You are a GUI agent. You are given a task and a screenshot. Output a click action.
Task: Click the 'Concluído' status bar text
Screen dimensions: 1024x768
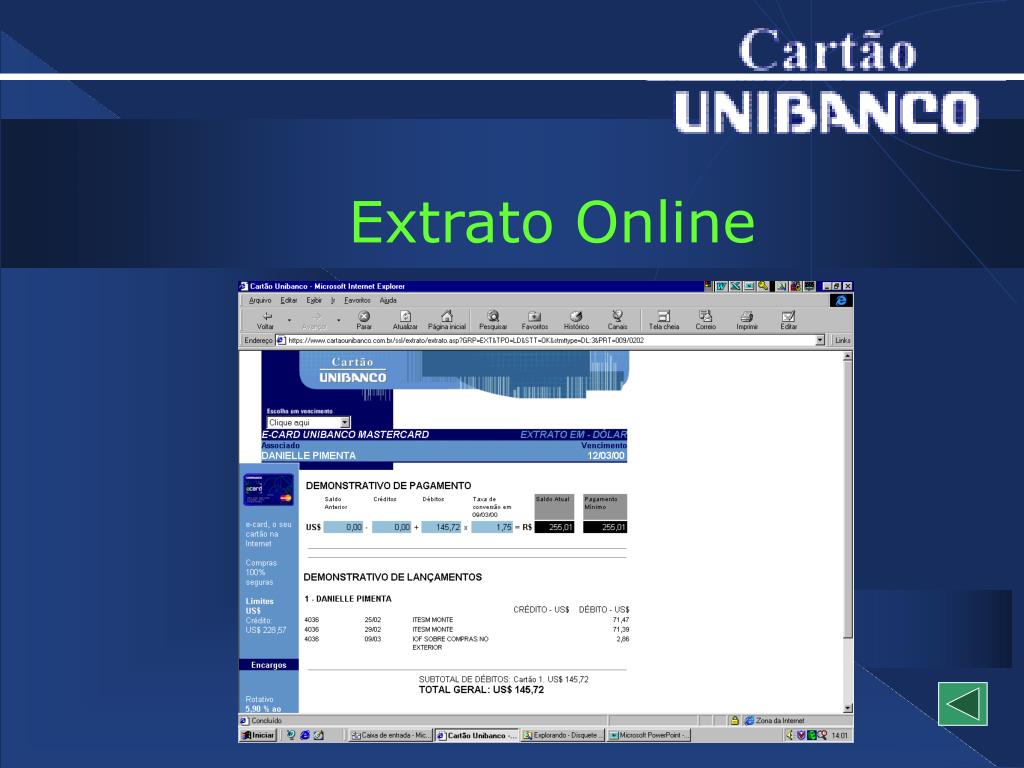click(x=266, y=720)
